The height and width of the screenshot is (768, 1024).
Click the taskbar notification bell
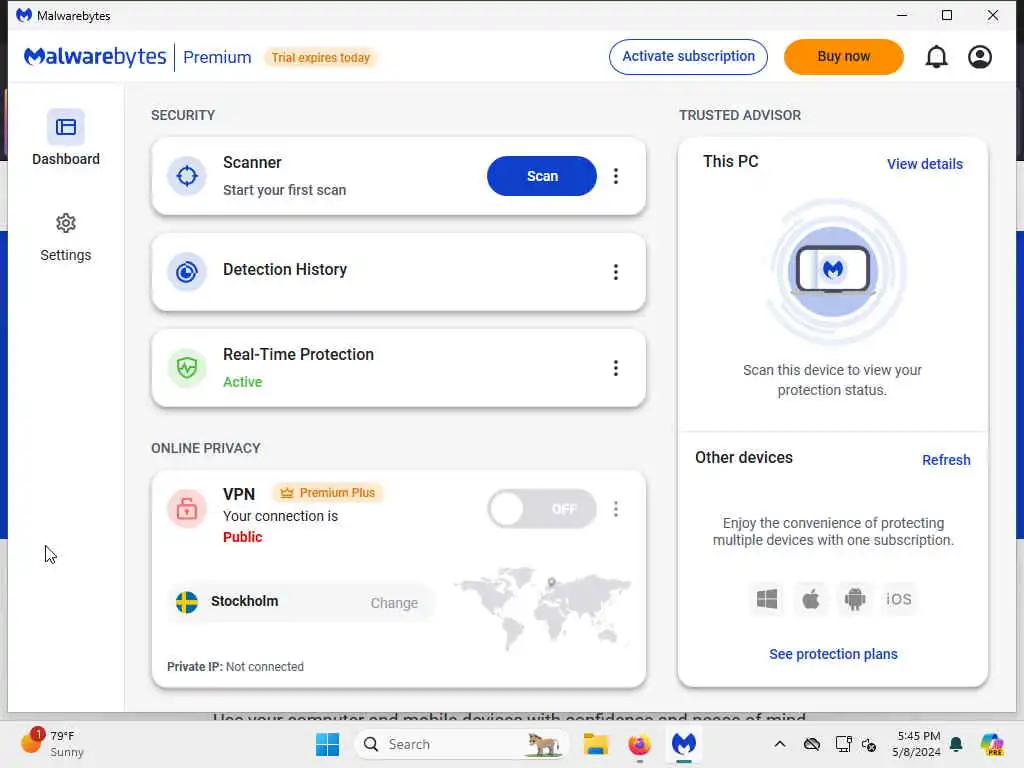click(x=956, y=744)
